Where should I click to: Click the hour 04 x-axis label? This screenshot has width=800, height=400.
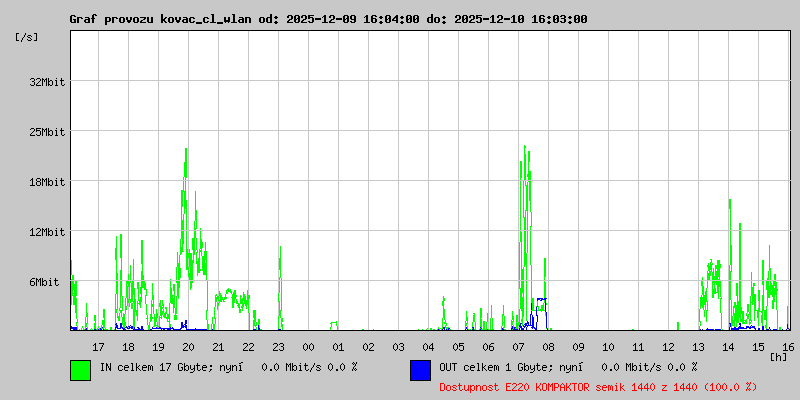pos(428,346)
